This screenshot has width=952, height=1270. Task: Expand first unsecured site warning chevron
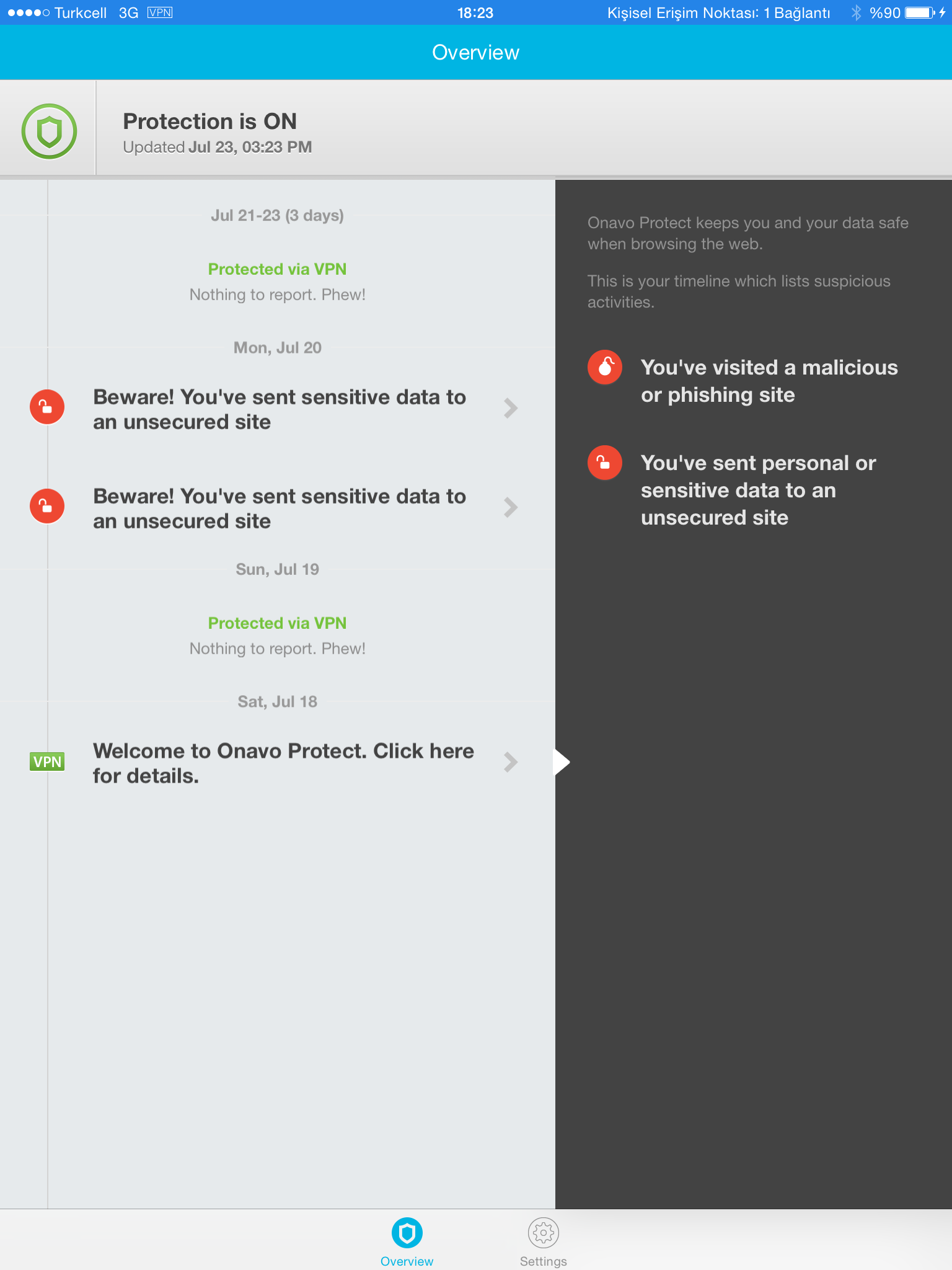pos(511,408)
